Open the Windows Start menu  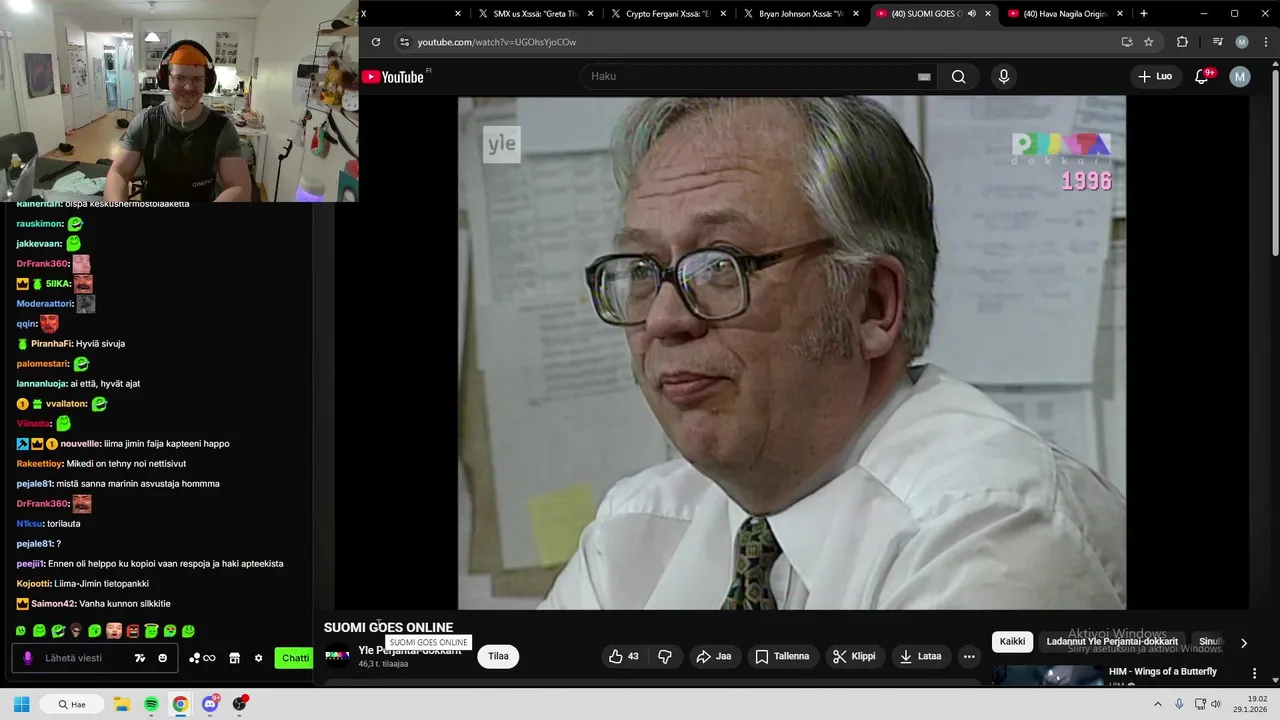pyautogui.click(x=21, y=704)
